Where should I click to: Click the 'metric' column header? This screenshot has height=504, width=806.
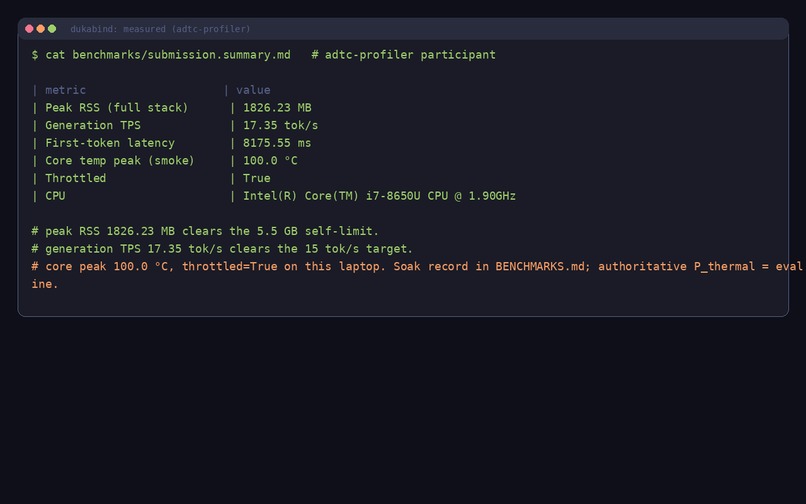[x=65, y=90]
